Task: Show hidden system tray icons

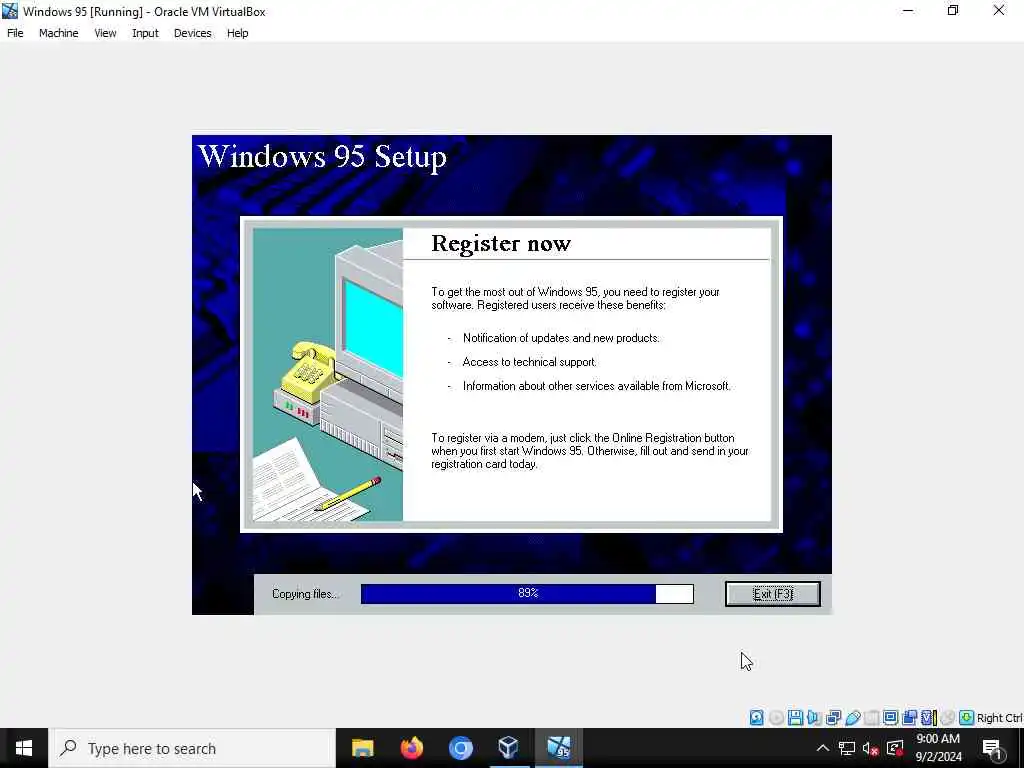Action: click(x=823, y=748)
